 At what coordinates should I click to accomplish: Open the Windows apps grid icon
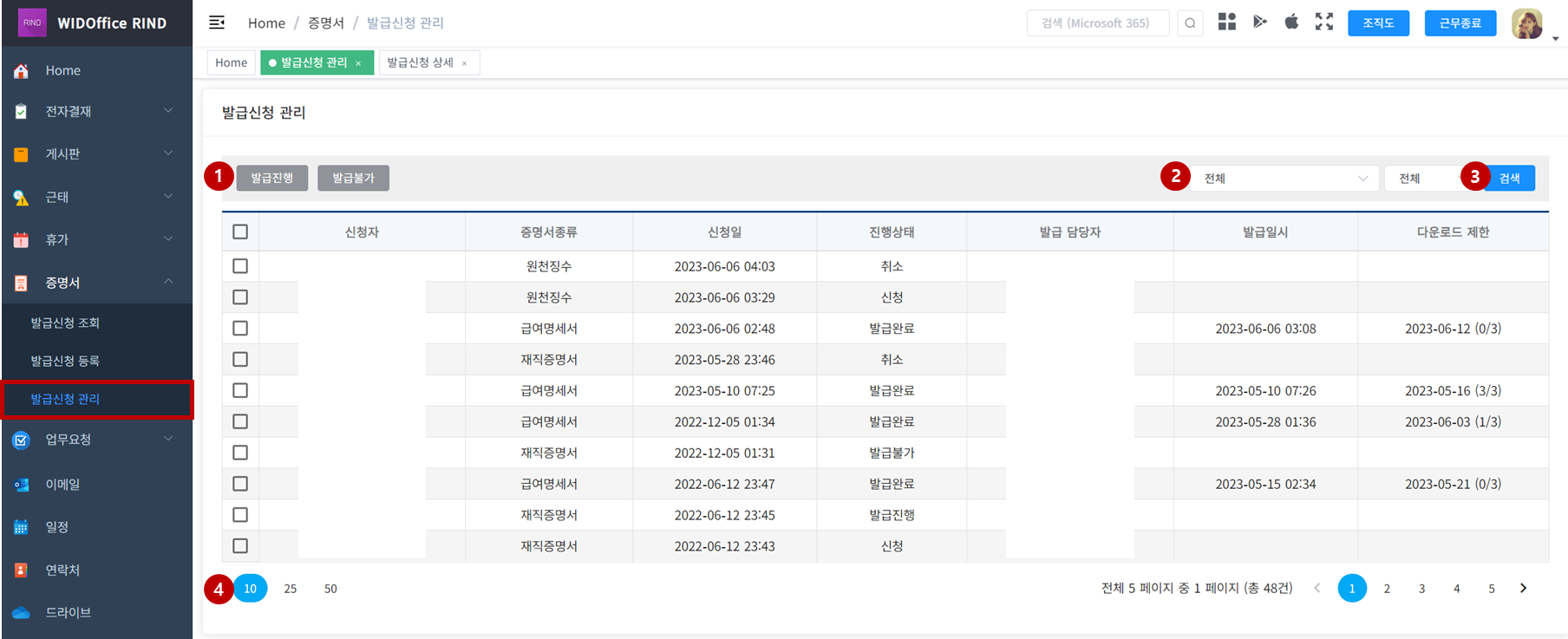pos(1226,23)
